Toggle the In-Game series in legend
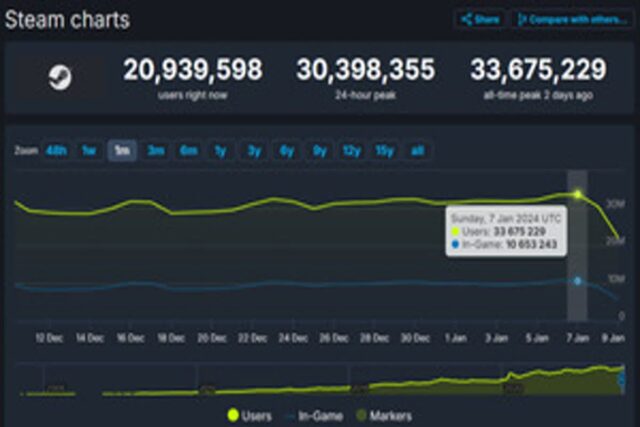 point(315,416)
